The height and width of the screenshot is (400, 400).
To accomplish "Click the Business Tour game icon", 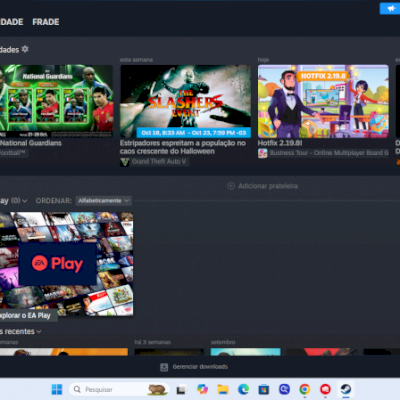I will coord(263,153).
